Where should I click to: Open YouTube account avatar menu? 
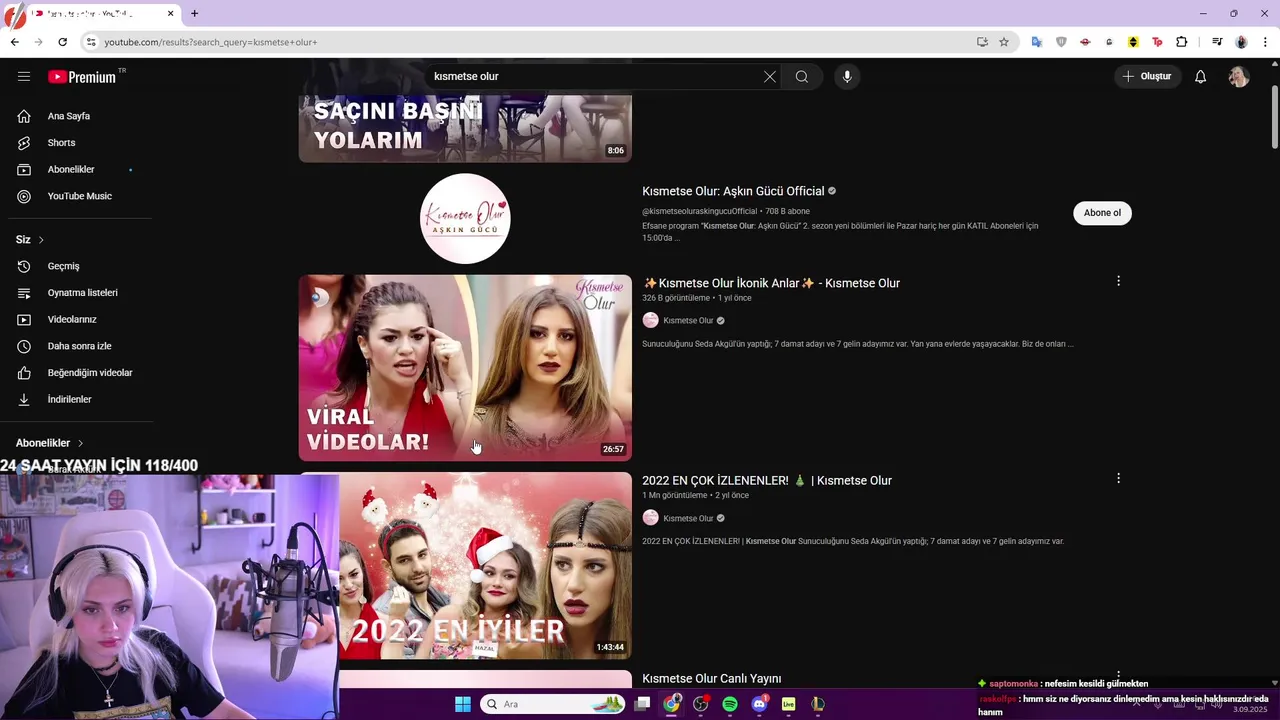[1239, 77]
